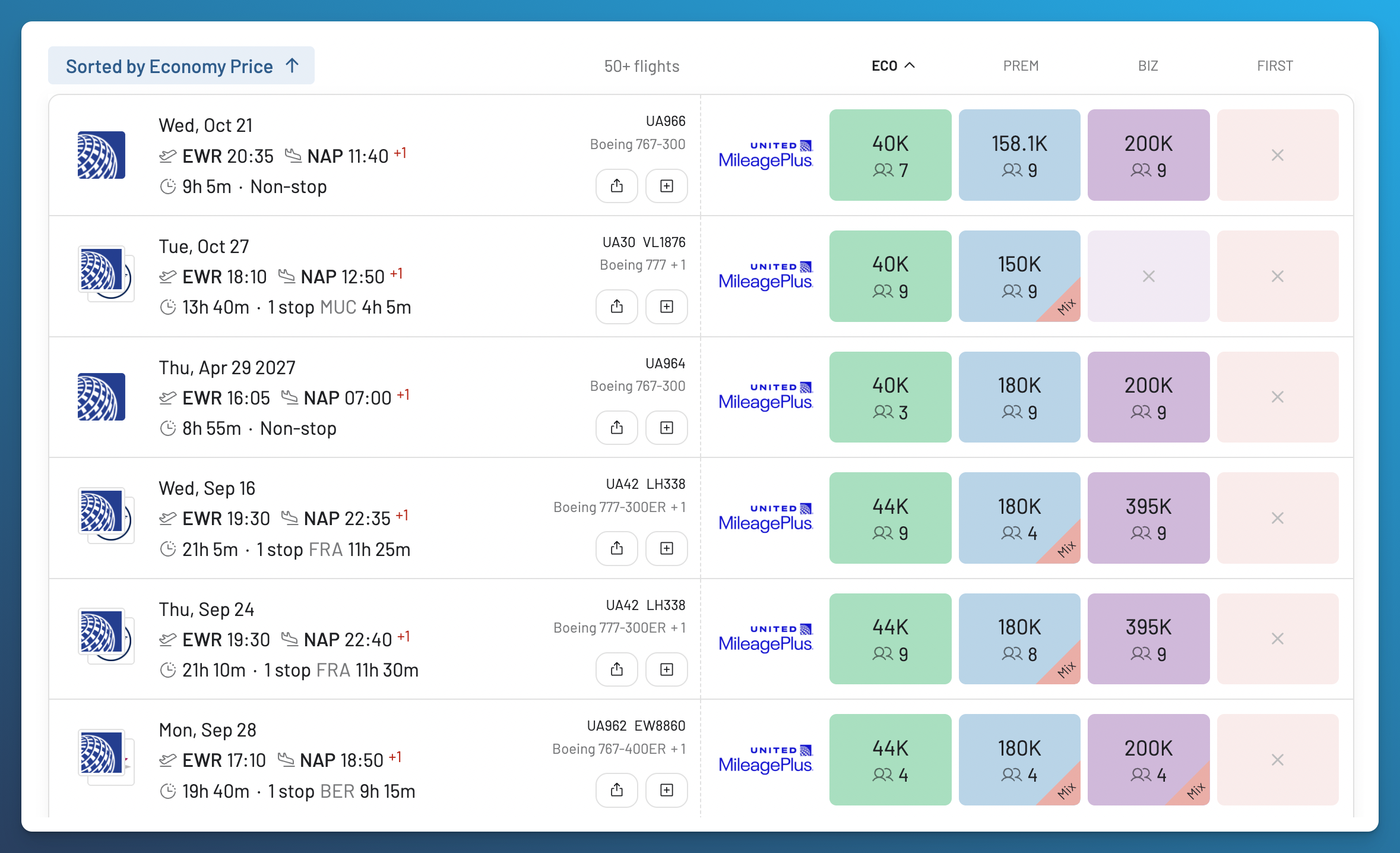Select 44K economy fare for Sep 28
Image resolution: width=1400 pixels, height=853 pixels.
pyautogui.click(x=890, y=760)
